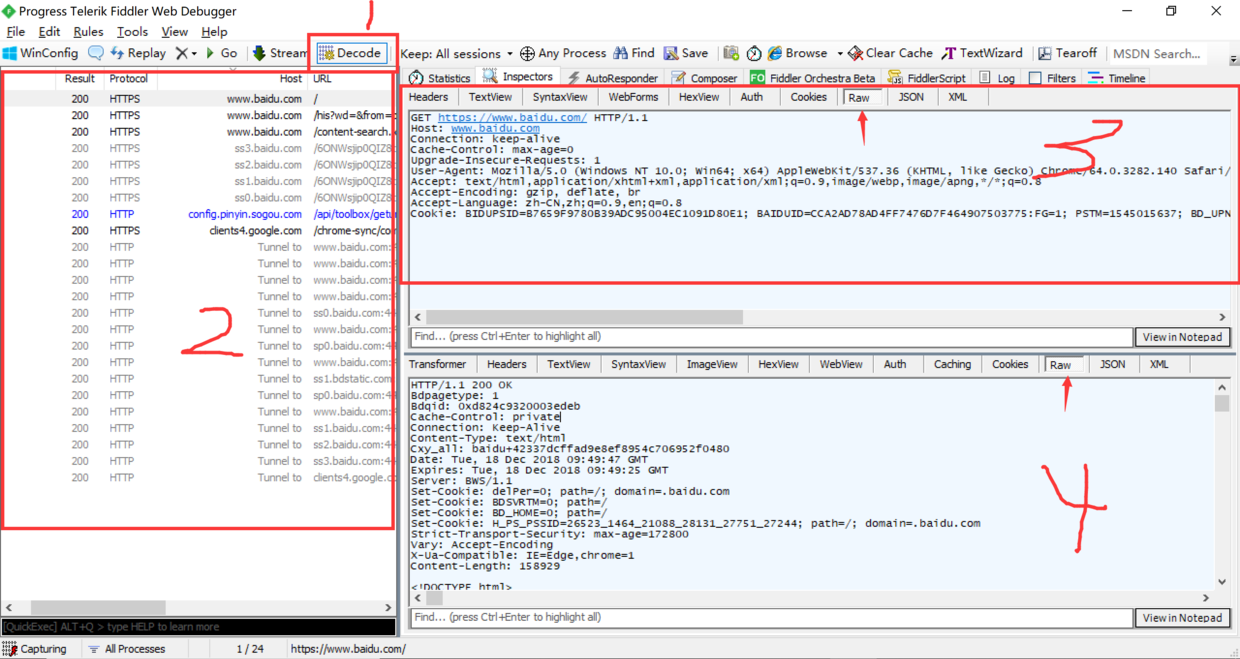Select the ss1.bdstatic.com tunnel row
Viewport: 1240px width, 659px height.
pyautogui.click(x=198, y=379)
